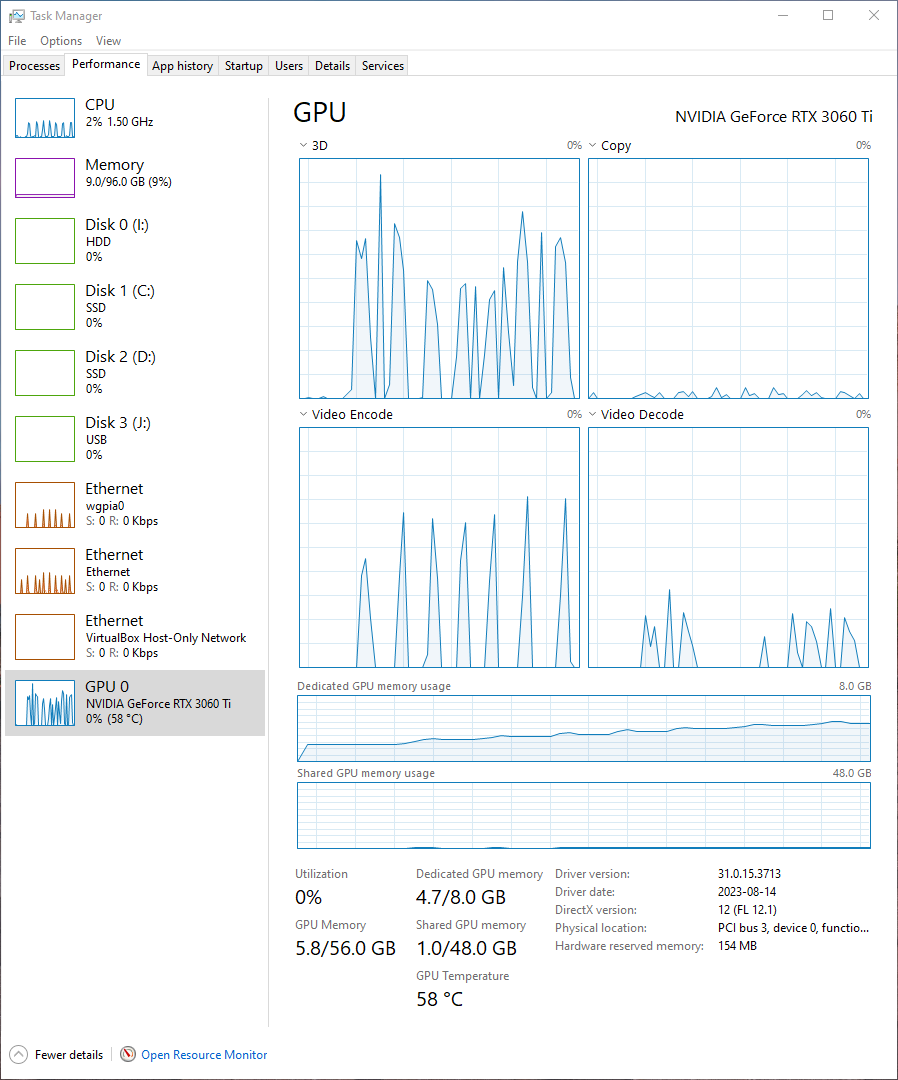Viewport: 898px width, 1080px height.
Task: Open the 3D engine graph dropdown
Action: click(x=304, y=146)
